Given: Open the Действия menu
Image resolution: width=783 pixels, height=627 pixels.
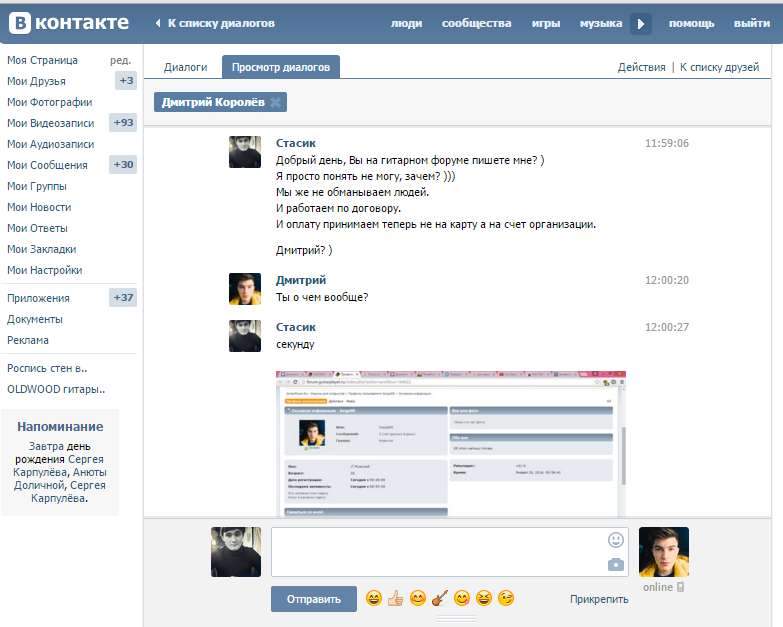Looking at the screenshot, I should point(641,67).
